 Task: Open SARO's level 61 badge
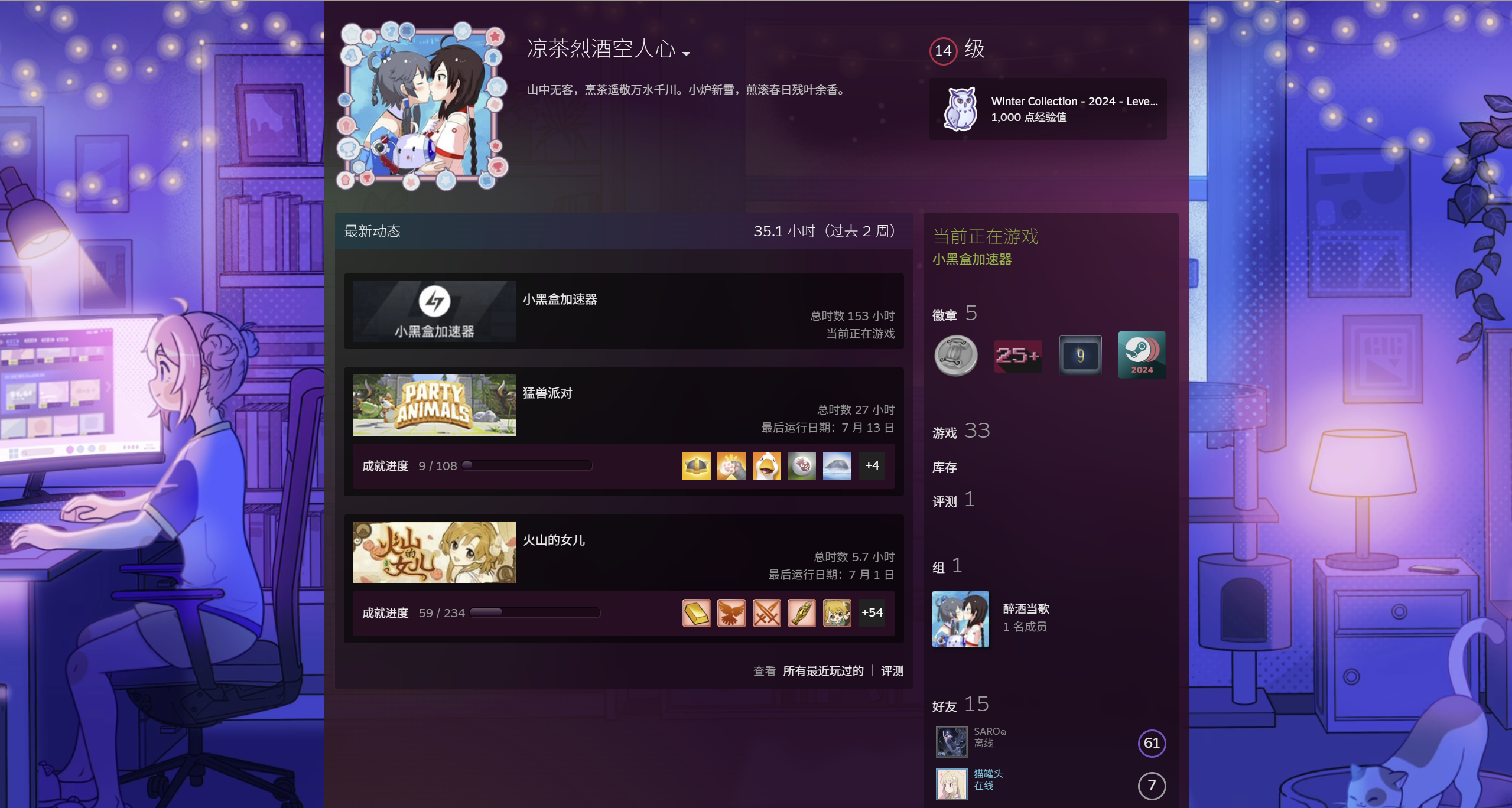pyautogui.click(x=1152, y=743)
